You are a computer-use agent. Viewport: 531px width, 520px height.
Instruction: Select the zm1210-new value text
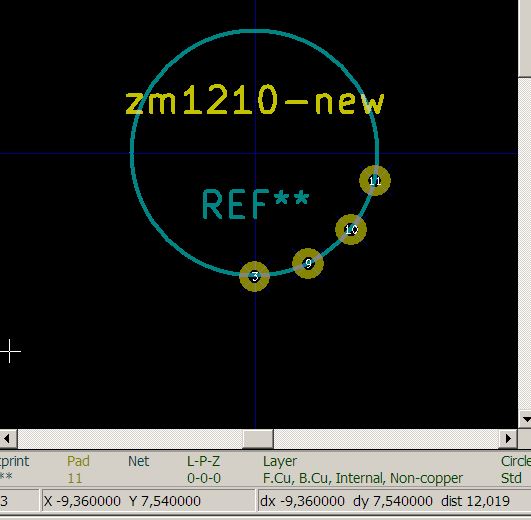(x=255, y=101)
